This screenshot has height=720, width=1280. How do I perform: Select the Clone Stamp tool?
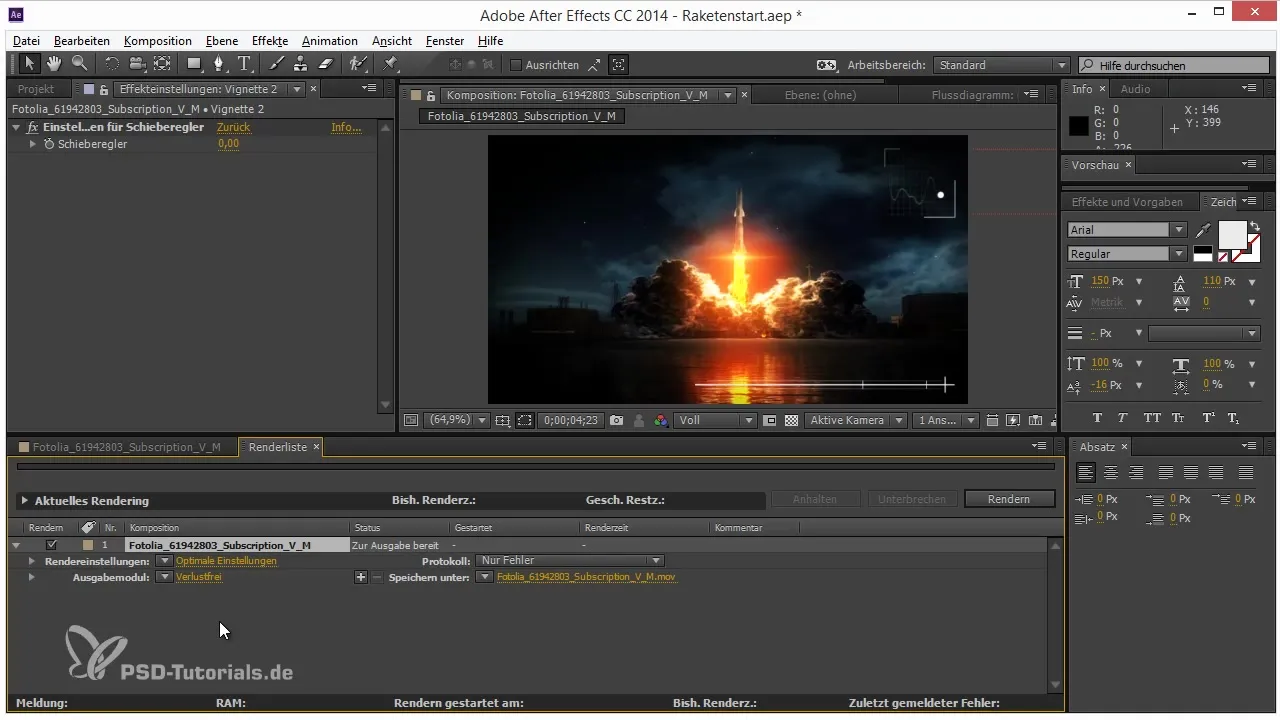tap(301, 64)
